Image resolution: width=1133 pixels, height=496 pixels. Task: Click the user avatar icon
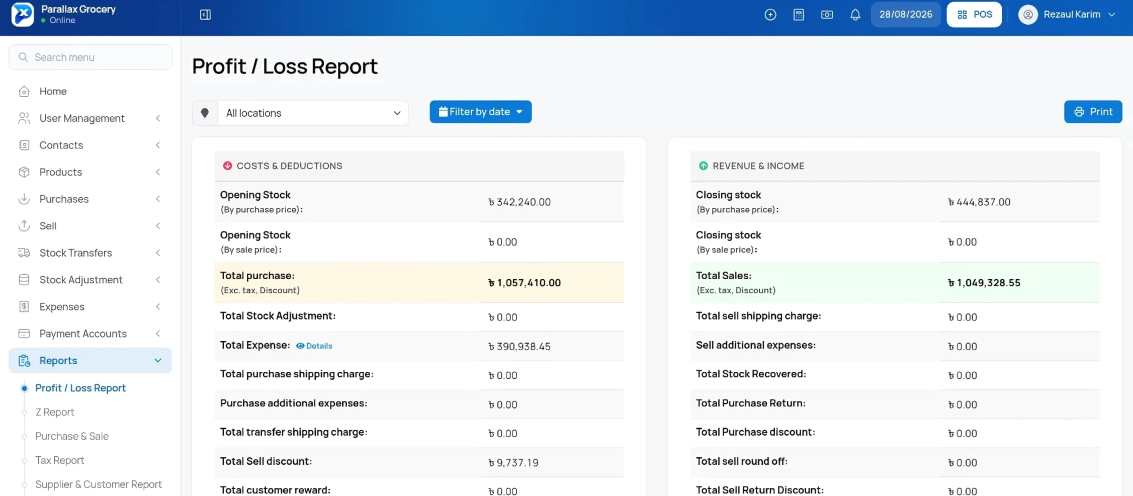pos(1028,14)
